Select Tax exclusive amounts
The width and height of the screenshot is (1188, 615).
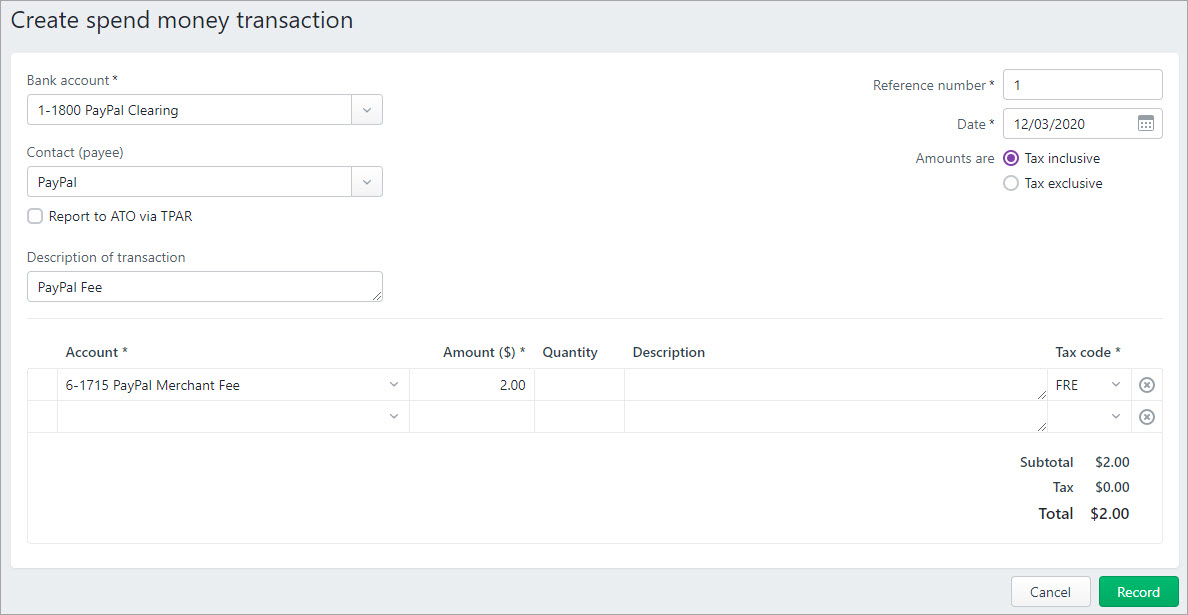[1011, 183]
